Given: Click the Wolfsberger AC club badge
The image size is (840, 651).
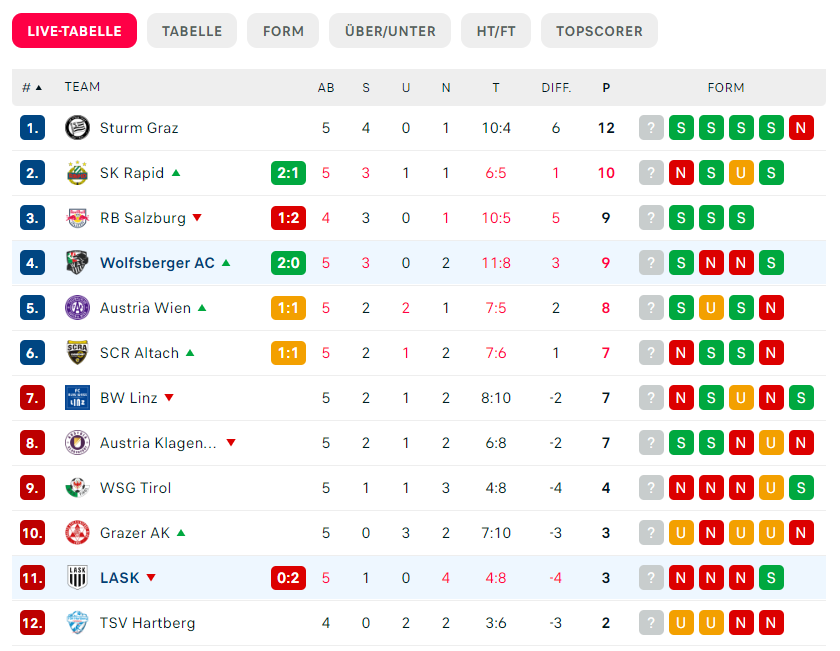Looking at the screenshot, I should click(x=77, y=263).
